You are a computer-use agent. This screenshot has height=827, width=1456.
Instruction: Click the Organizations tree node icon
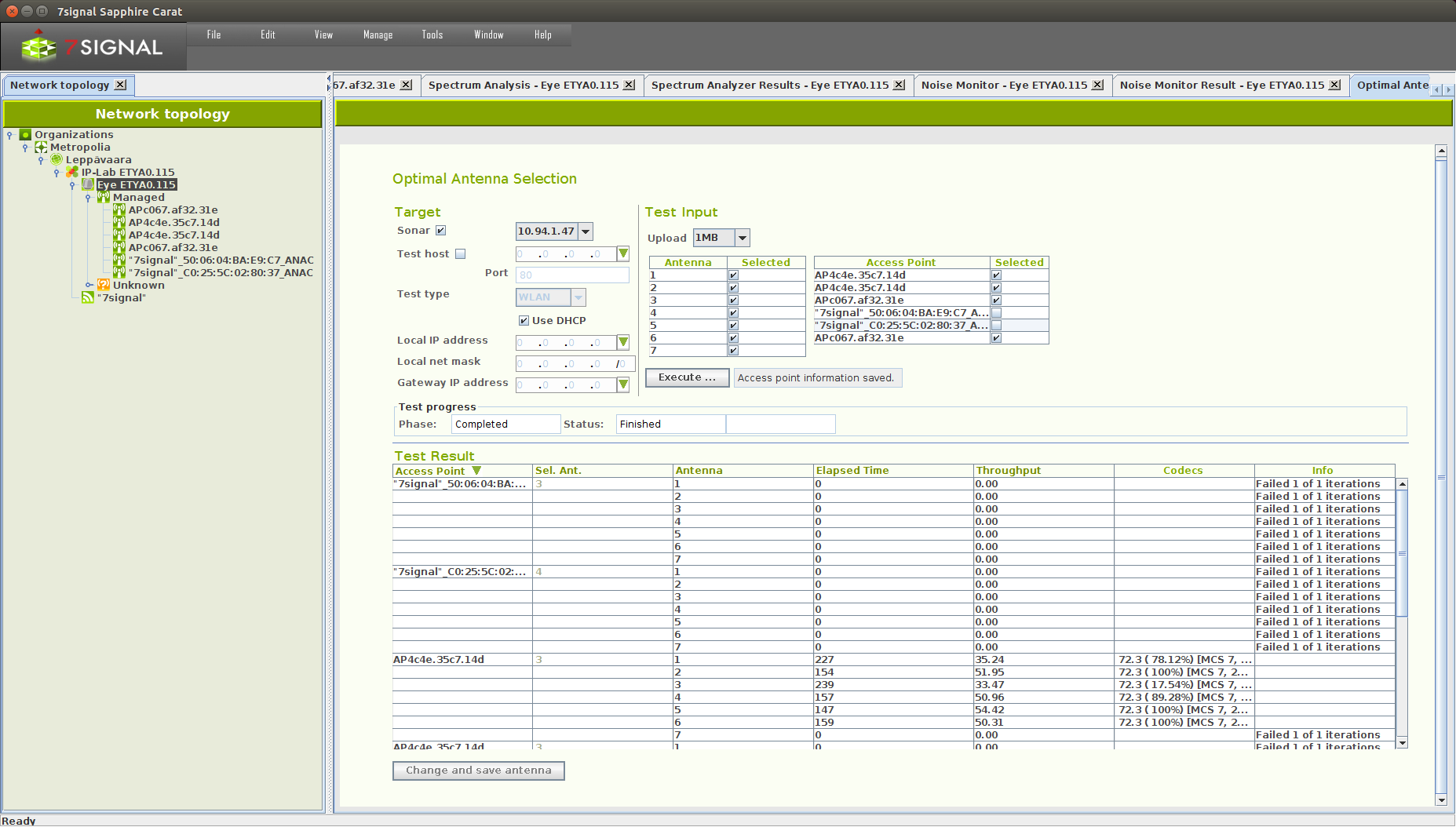25,135
